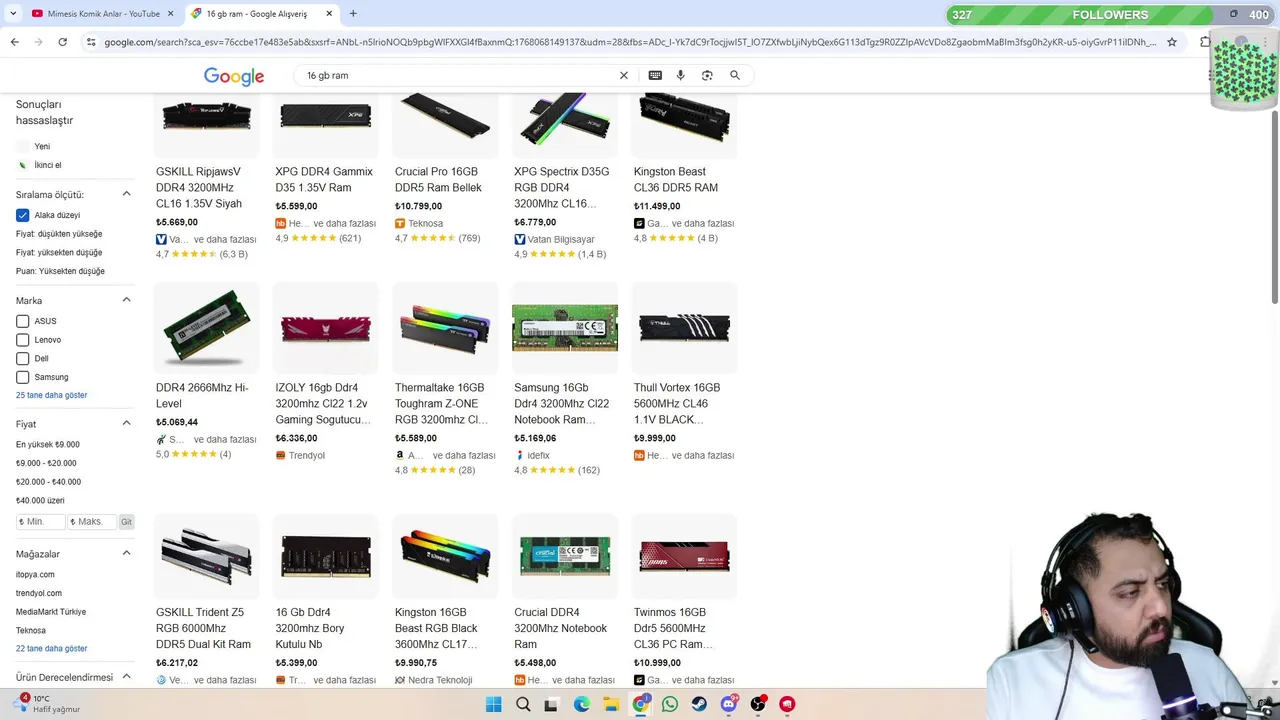Close the Mimesis Komik Anlar YouTube tab

coord(171,14)
